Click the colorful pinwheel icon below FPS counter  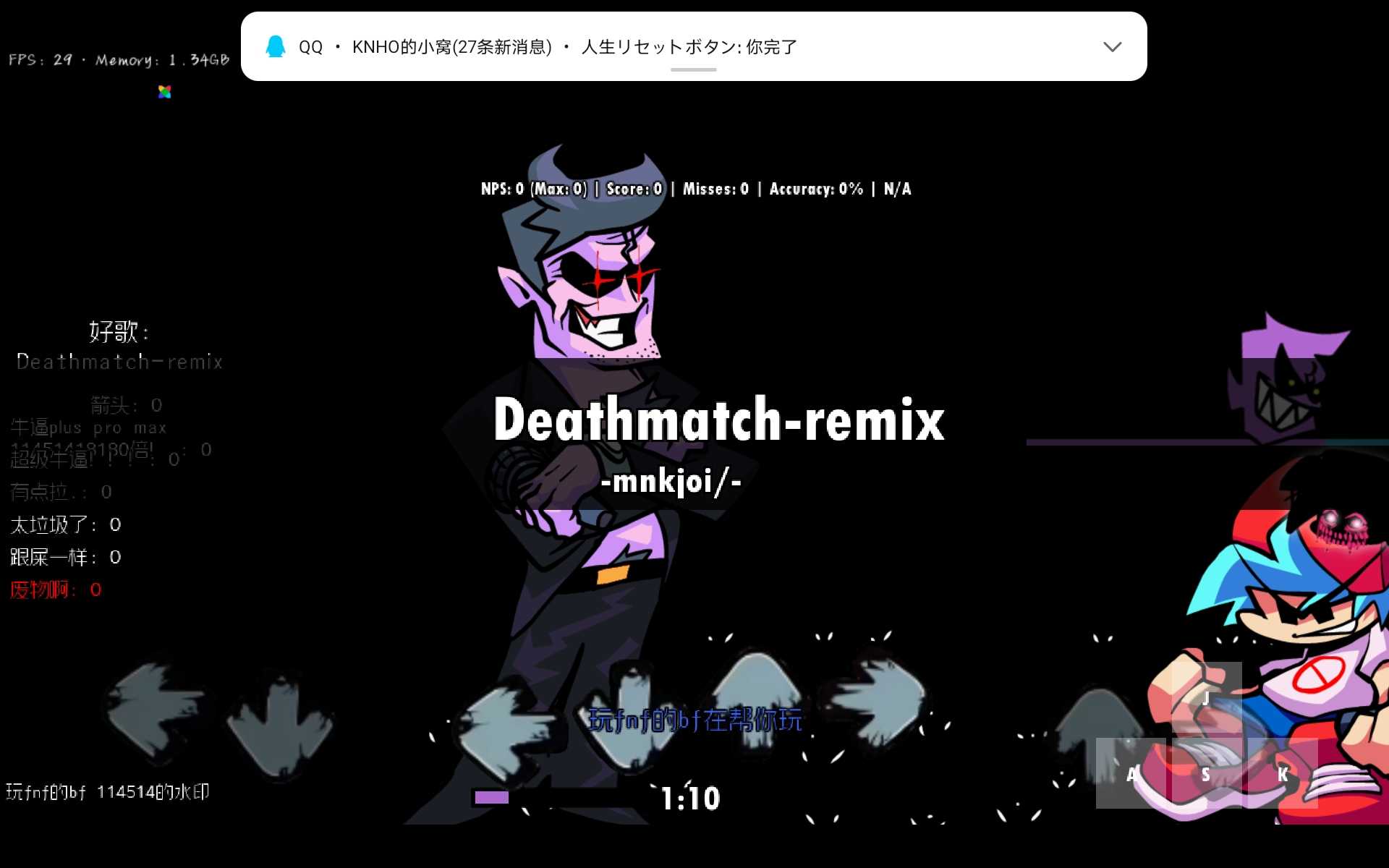click(x=165, y=92)
